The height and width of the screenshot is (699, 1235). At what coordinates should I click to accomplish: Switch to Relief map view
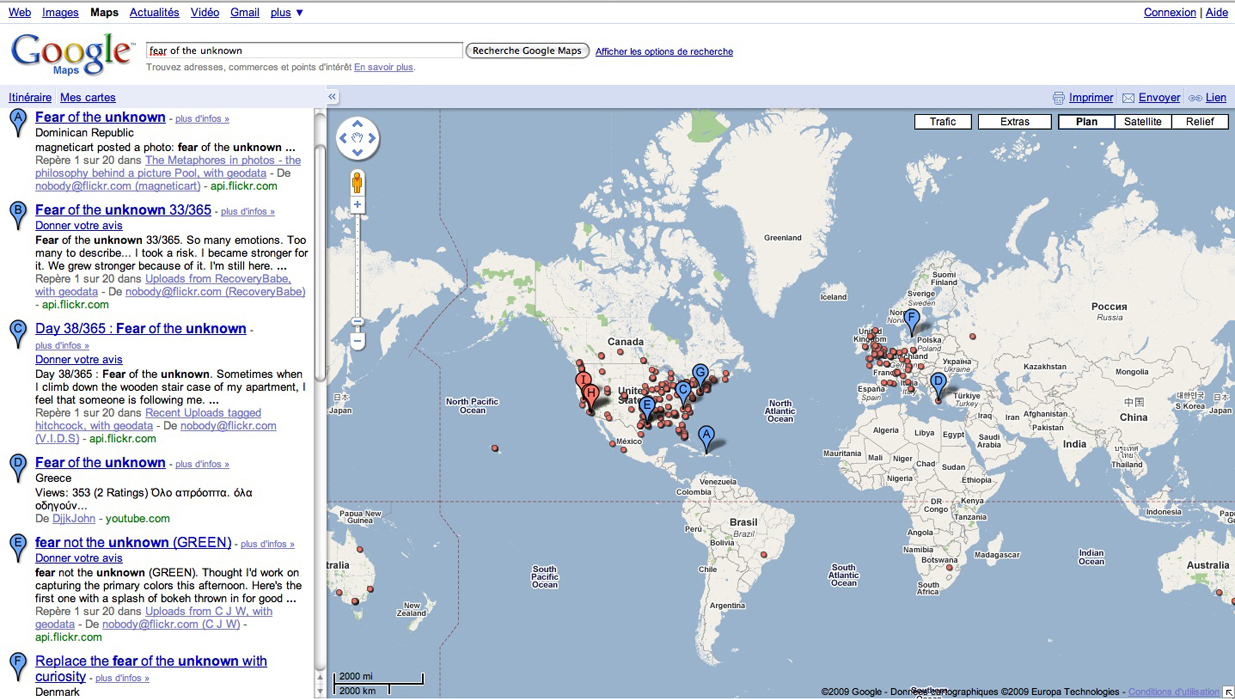[x=1200, y=122]
